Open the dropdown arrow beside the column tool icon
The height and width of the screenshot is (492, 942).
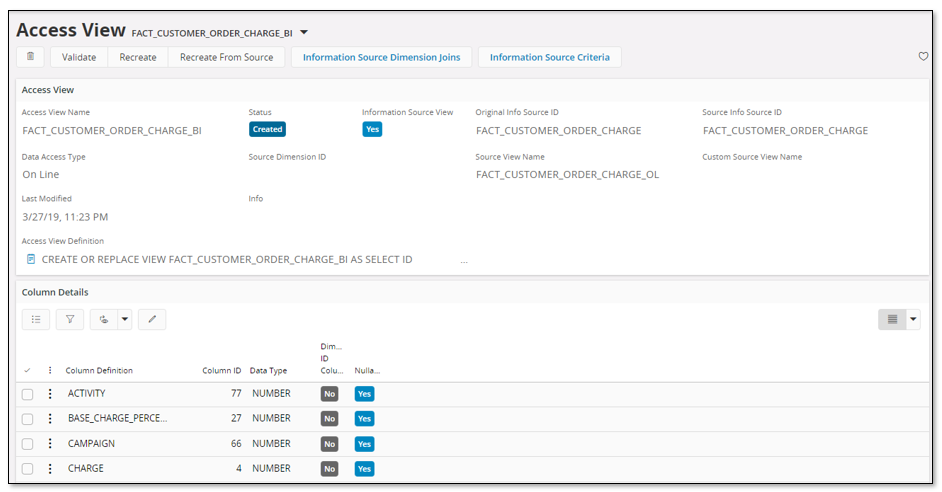point(125,319)
